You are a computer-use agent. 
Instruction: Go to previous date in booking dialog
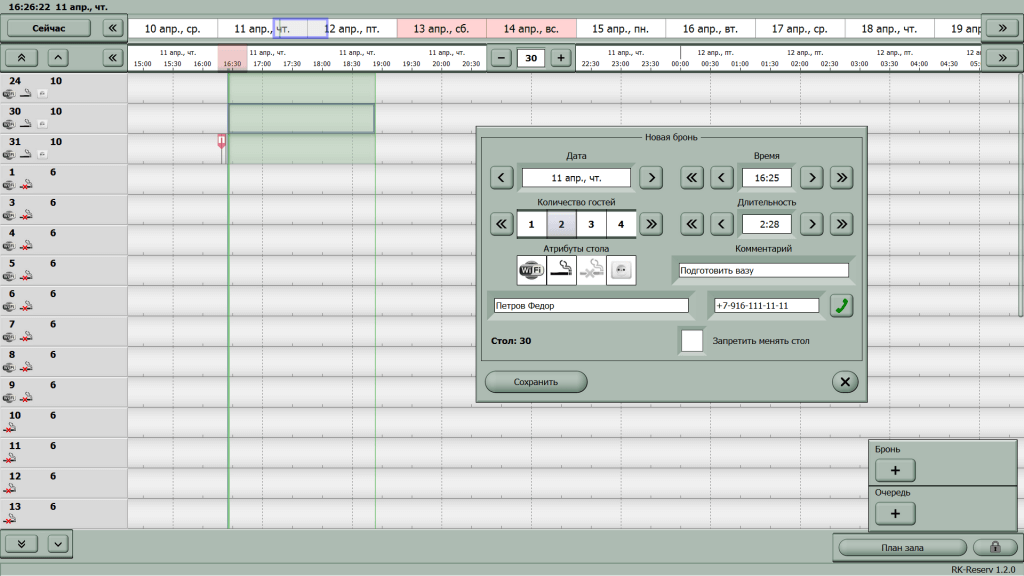click(x=502, y=178)
